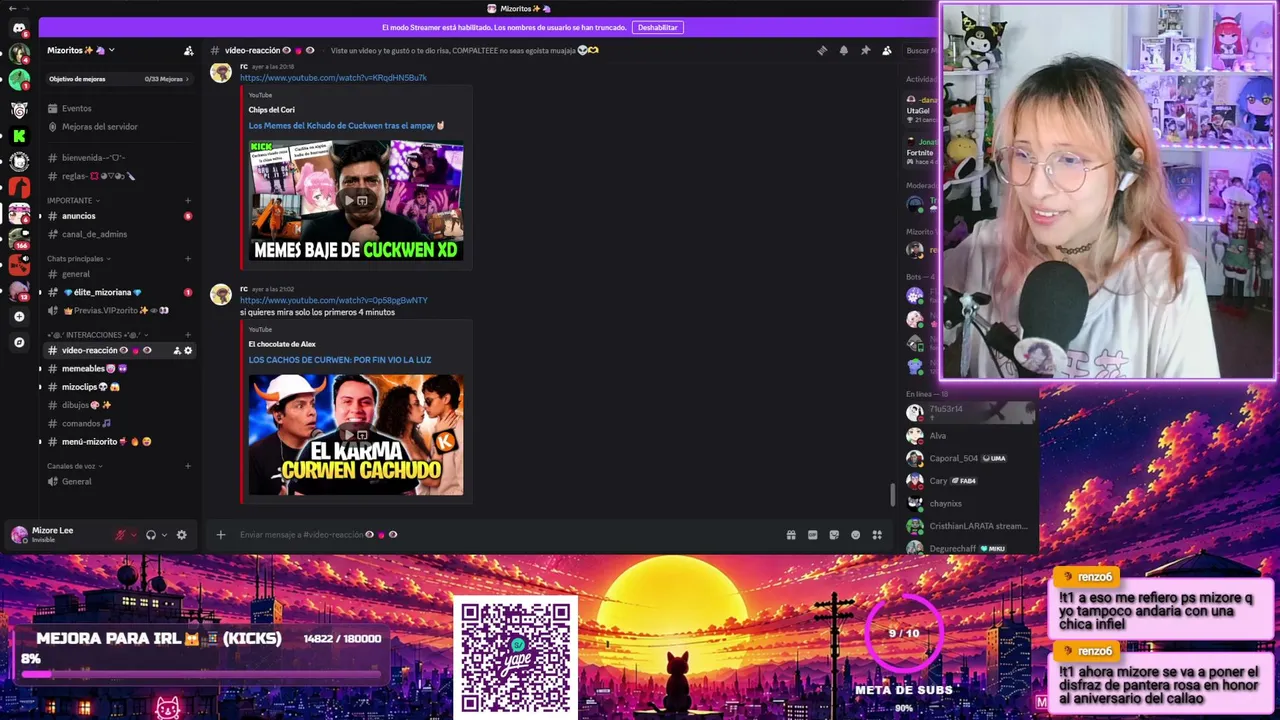Collapse the Chats principales category
Screen dimensions: 1280x720
click(79, 259)
